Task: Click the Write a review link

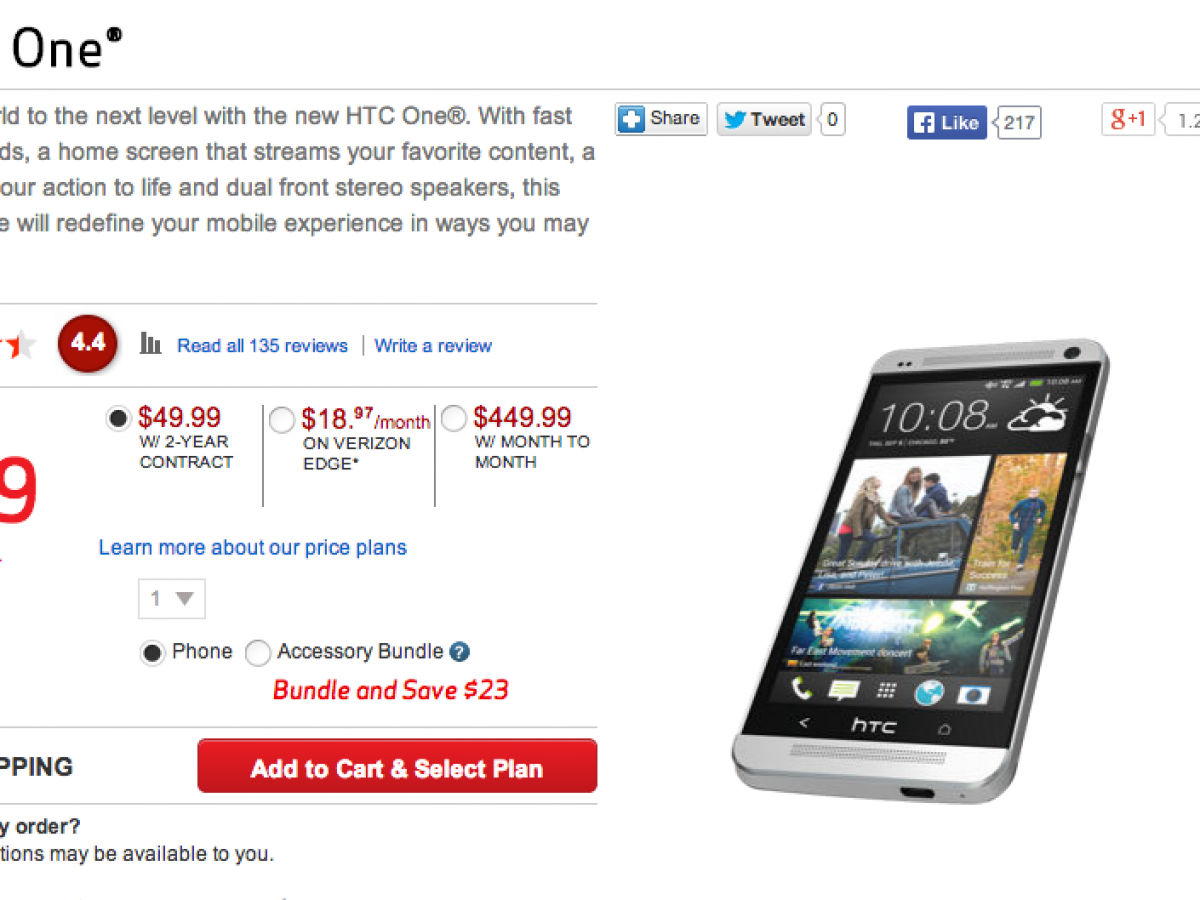Action: [433, 346]
